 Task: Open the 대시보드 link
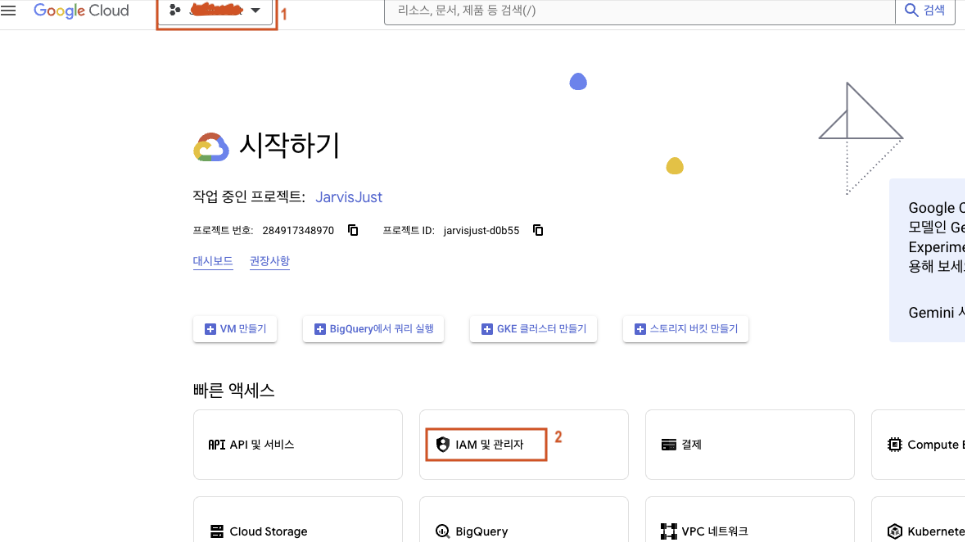point(213,261)
